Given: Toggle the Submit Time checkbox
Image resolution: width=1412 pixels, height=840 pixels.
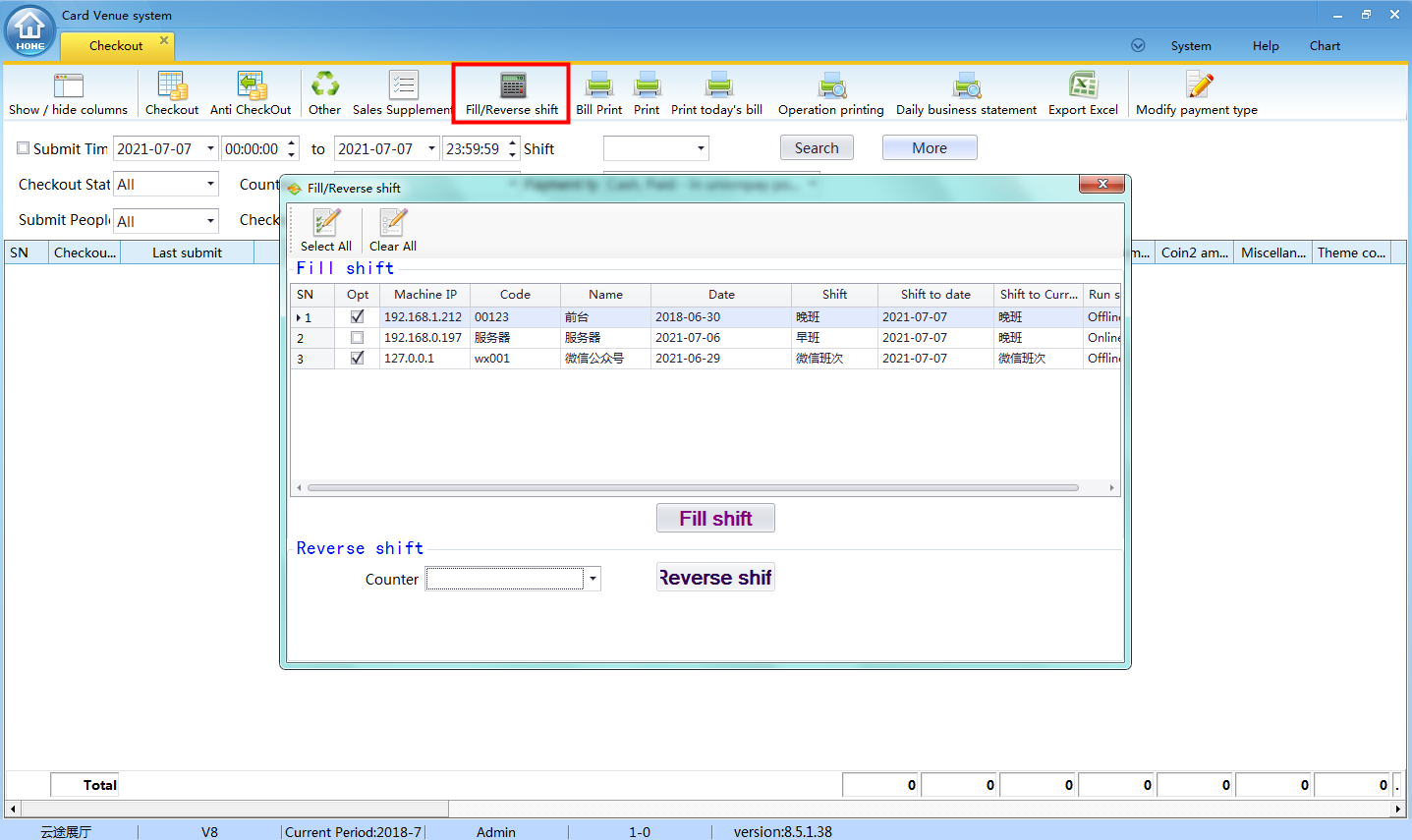Looking at the screenshot, I should [x=24, y=148].
